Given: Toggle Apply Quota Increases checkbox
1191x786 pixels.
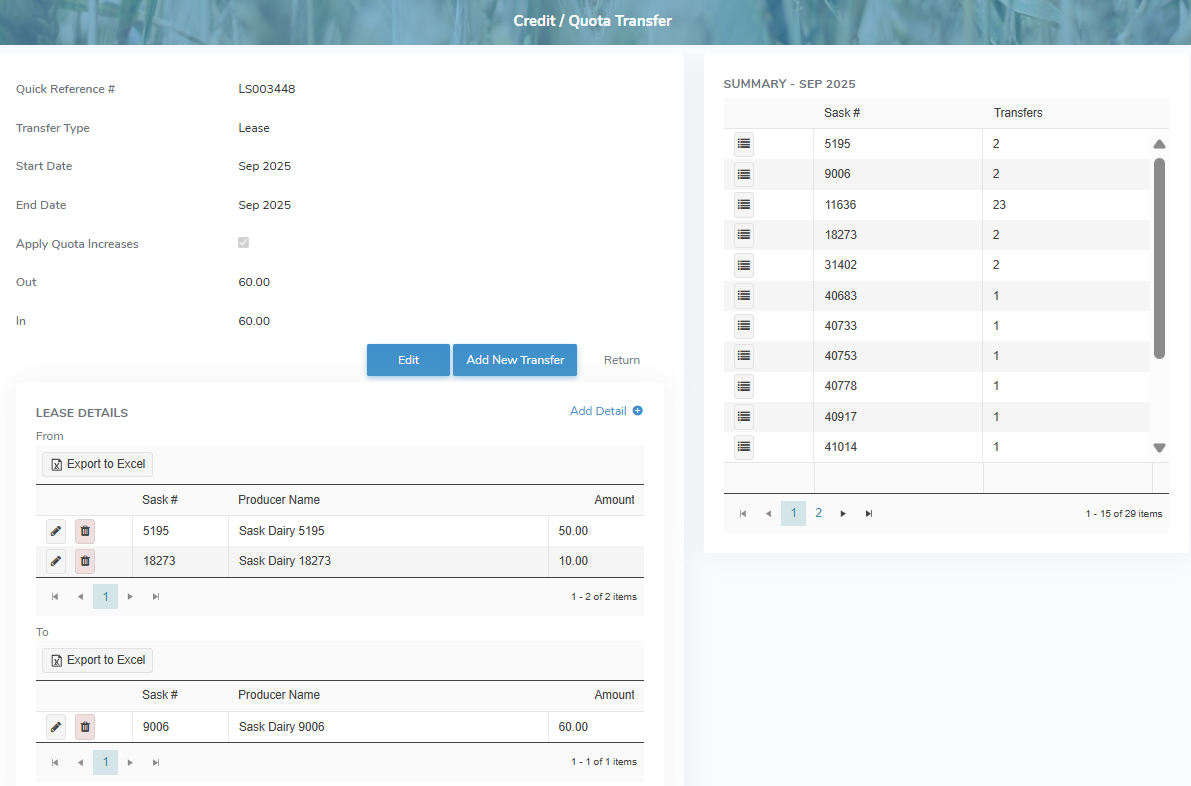Looking at the screenshot, I should coord(243,243).
